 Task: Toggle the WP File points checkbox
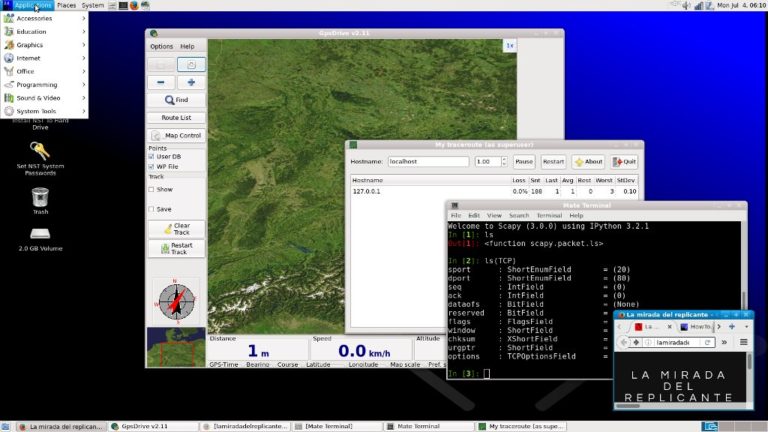pos(151,167)
